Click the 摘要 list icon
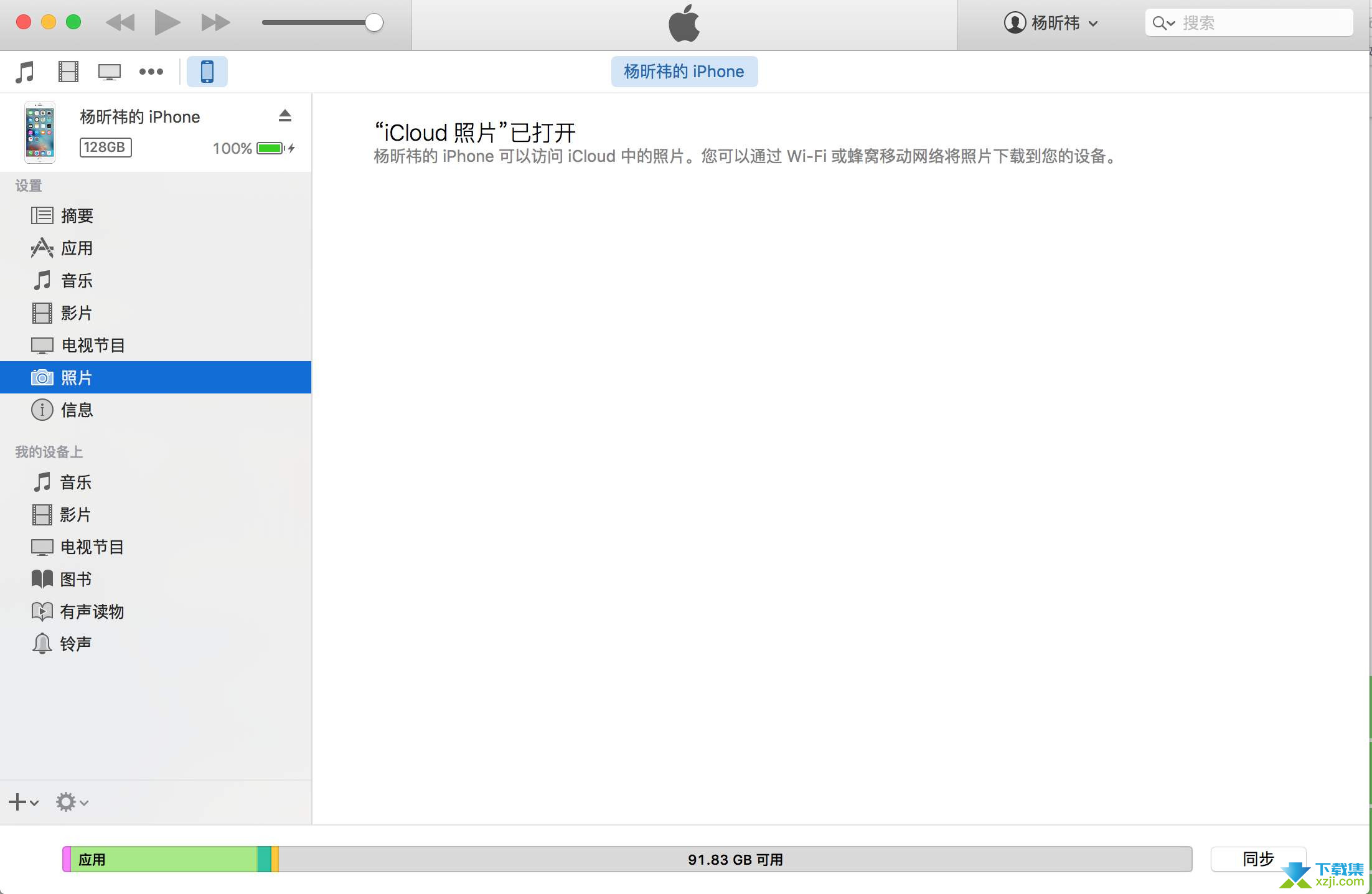This screenshot has height=894, width=1372. coord(42,215)
